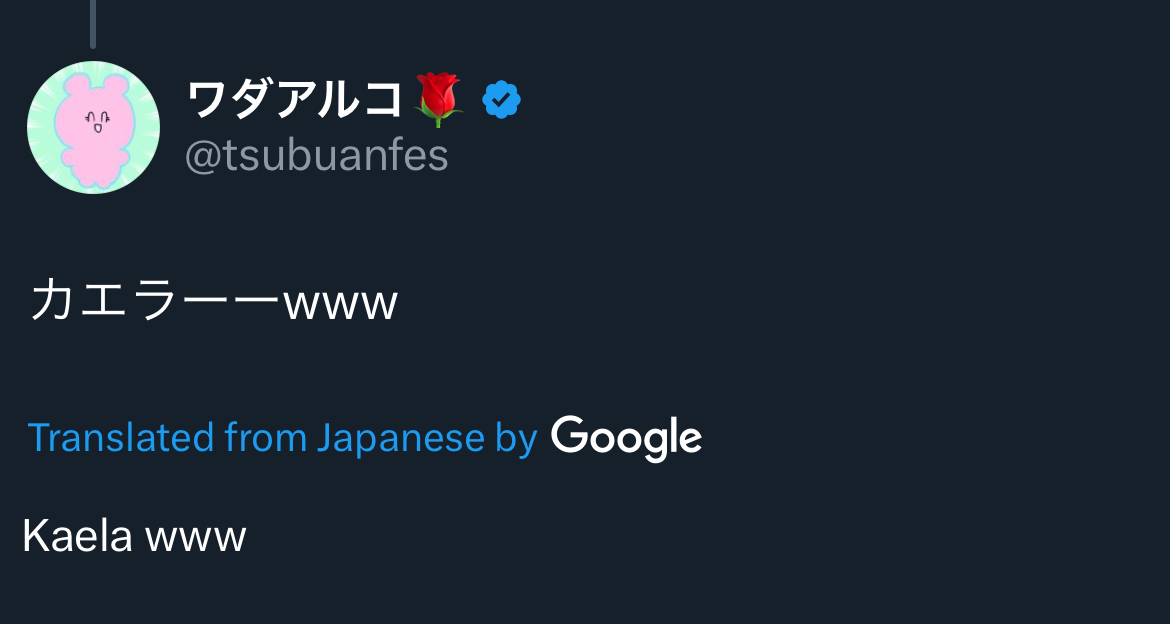This screenshot has height=624, width=1170.
Task: Click the Google logo
Action: pyautogui.click(x=626, y=438)
